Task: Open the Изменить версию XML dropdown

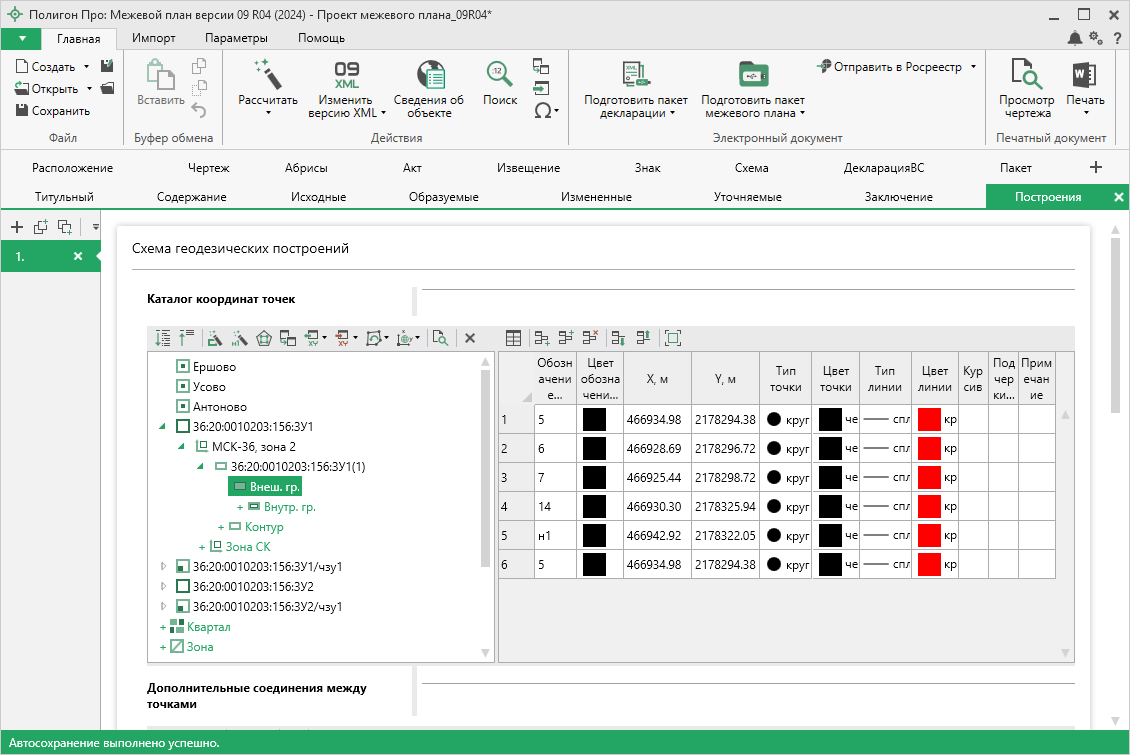Action: (345, 107)
